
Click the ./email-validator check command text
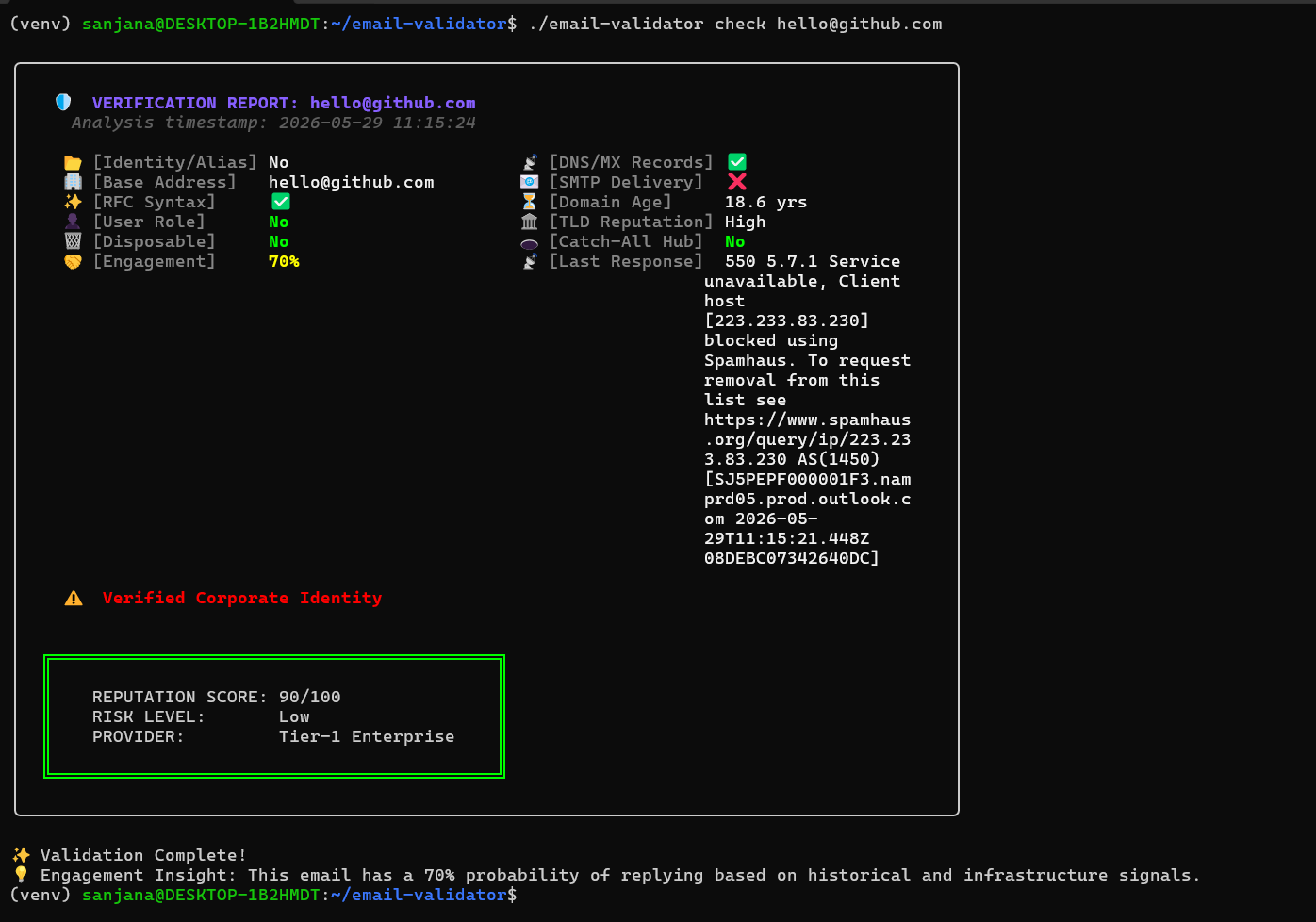coord(735,24)
